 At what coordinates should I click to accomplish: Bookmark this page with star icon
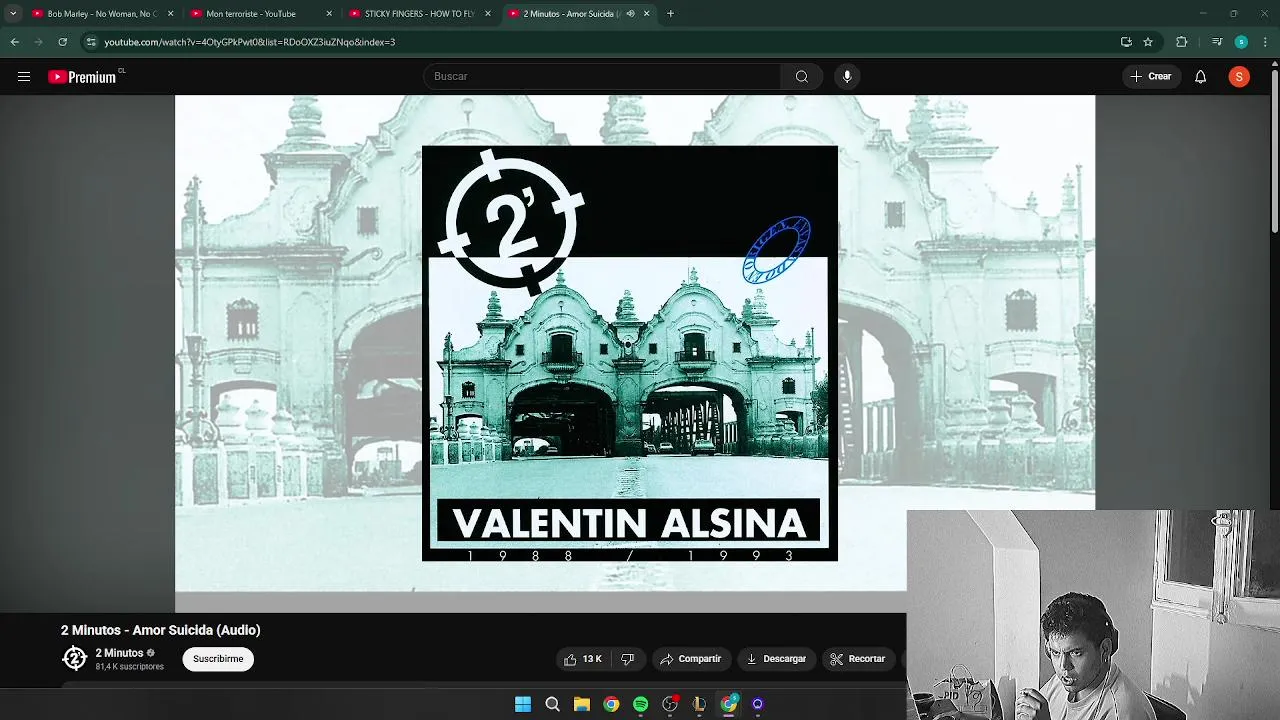(1148, 42)
